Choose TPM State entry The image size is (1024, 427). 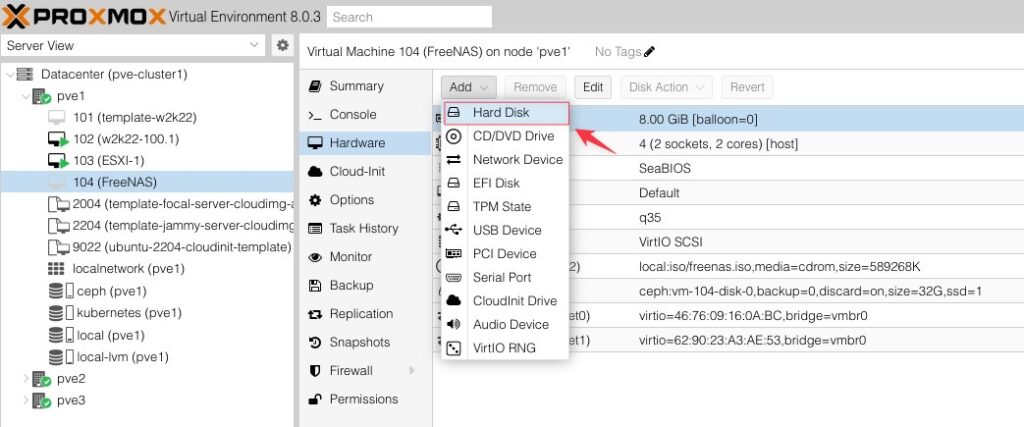tap(505, 206)
